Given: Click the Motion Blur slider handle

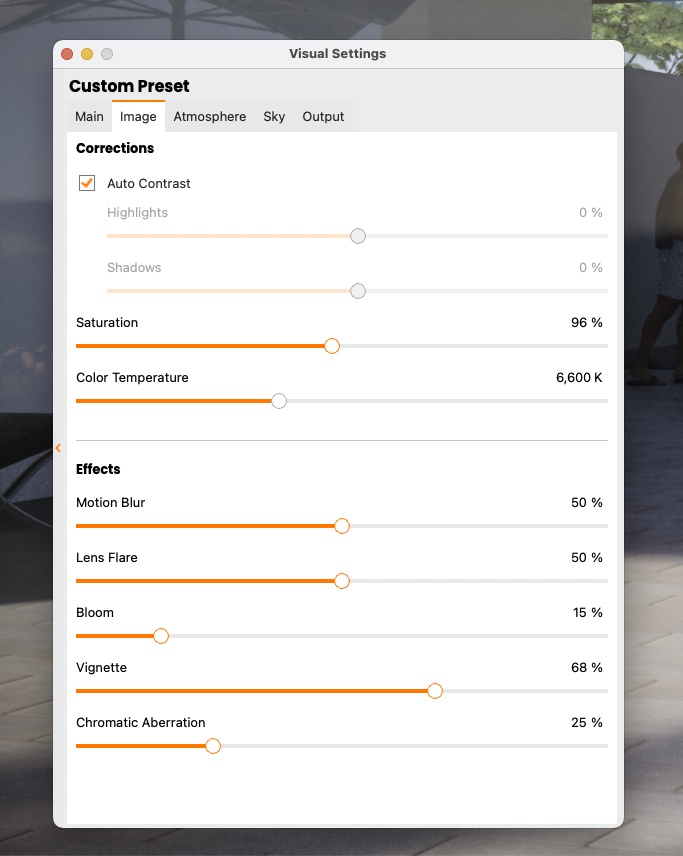Looking at the screenshot, I should pyautogui.click(x=342, y=526).
